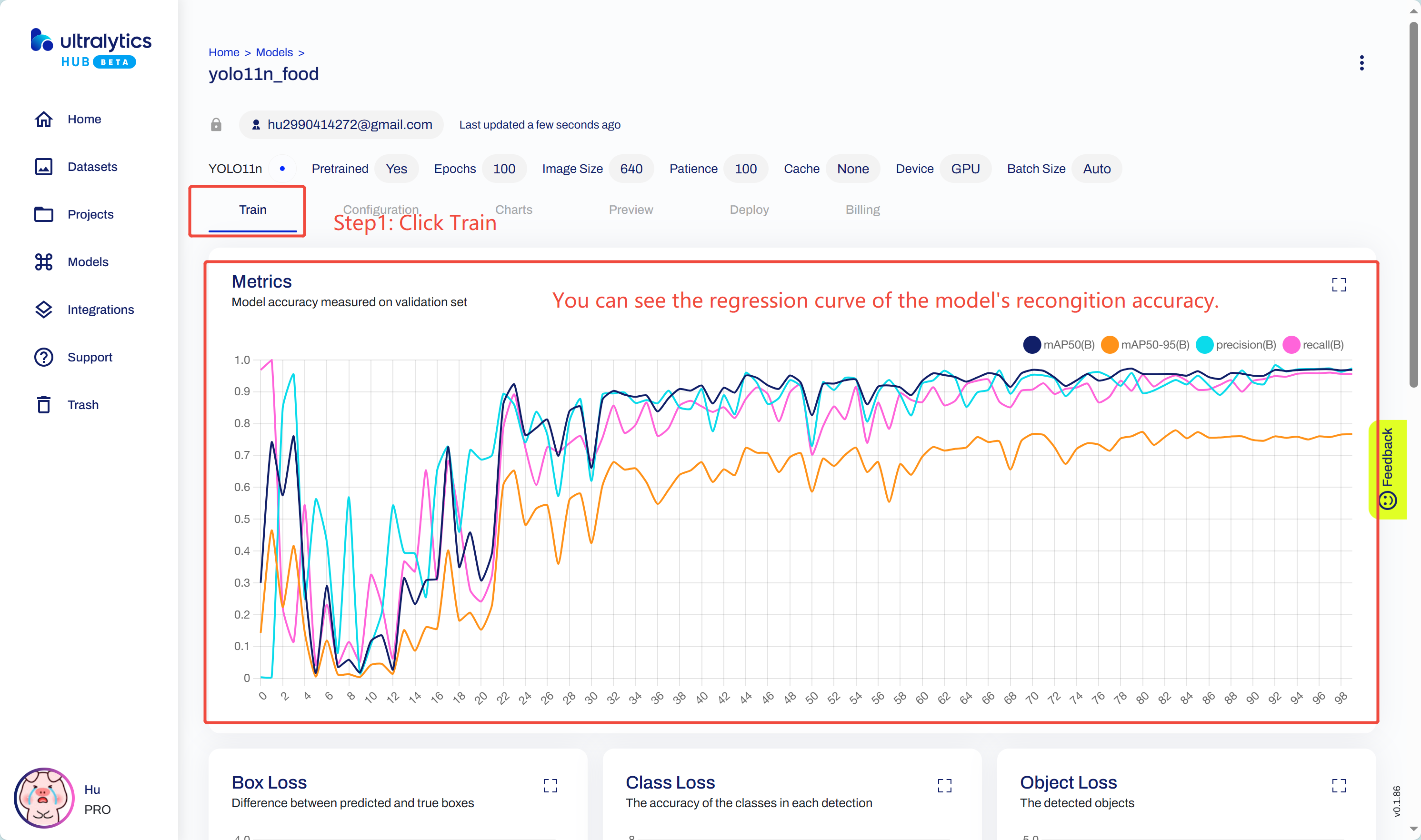Open the Datasets sidebar icon
The image size is (1421, 840).
(44, 166)
